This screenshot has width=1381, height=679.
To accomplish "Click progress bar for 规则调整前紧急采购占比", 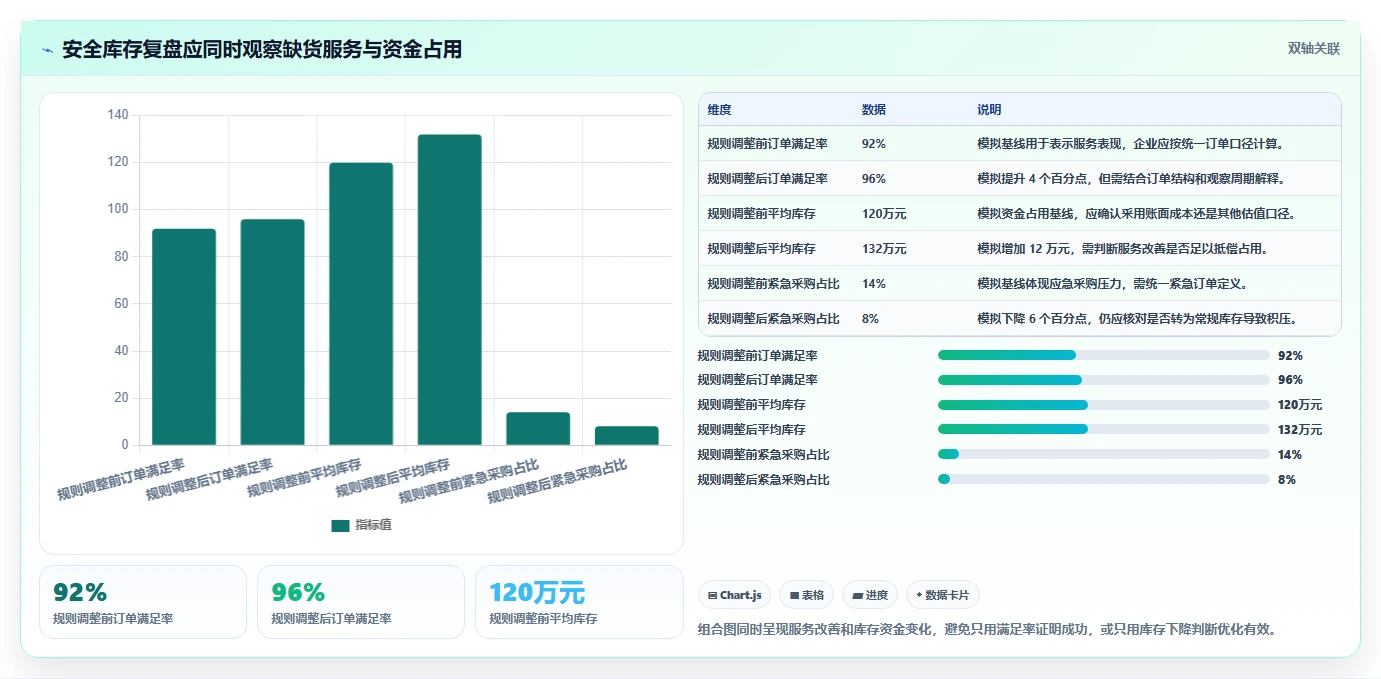I will coord(1104,454).
